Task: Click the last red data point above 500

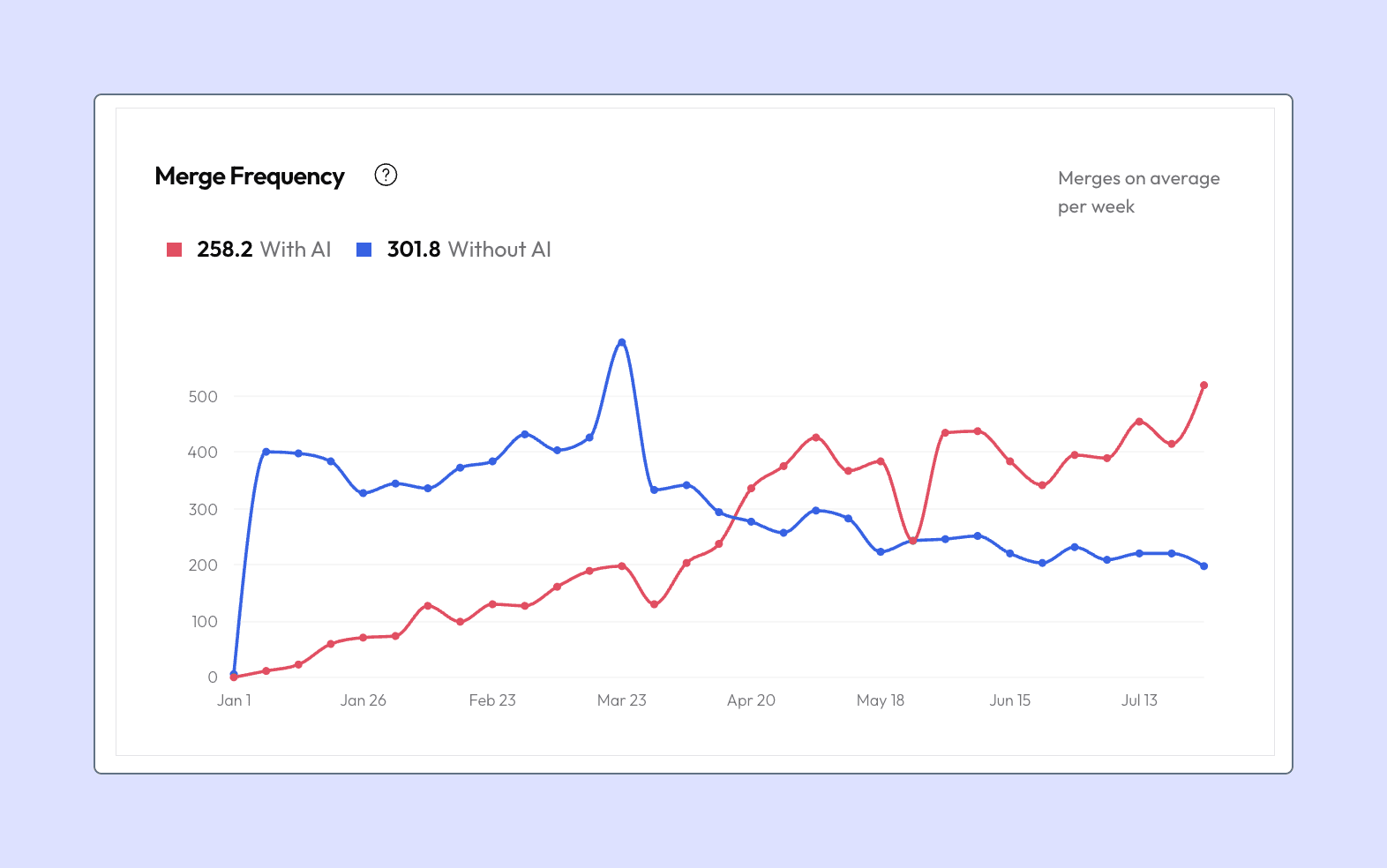Action: pyautogui.click(x=1203, y=385)
